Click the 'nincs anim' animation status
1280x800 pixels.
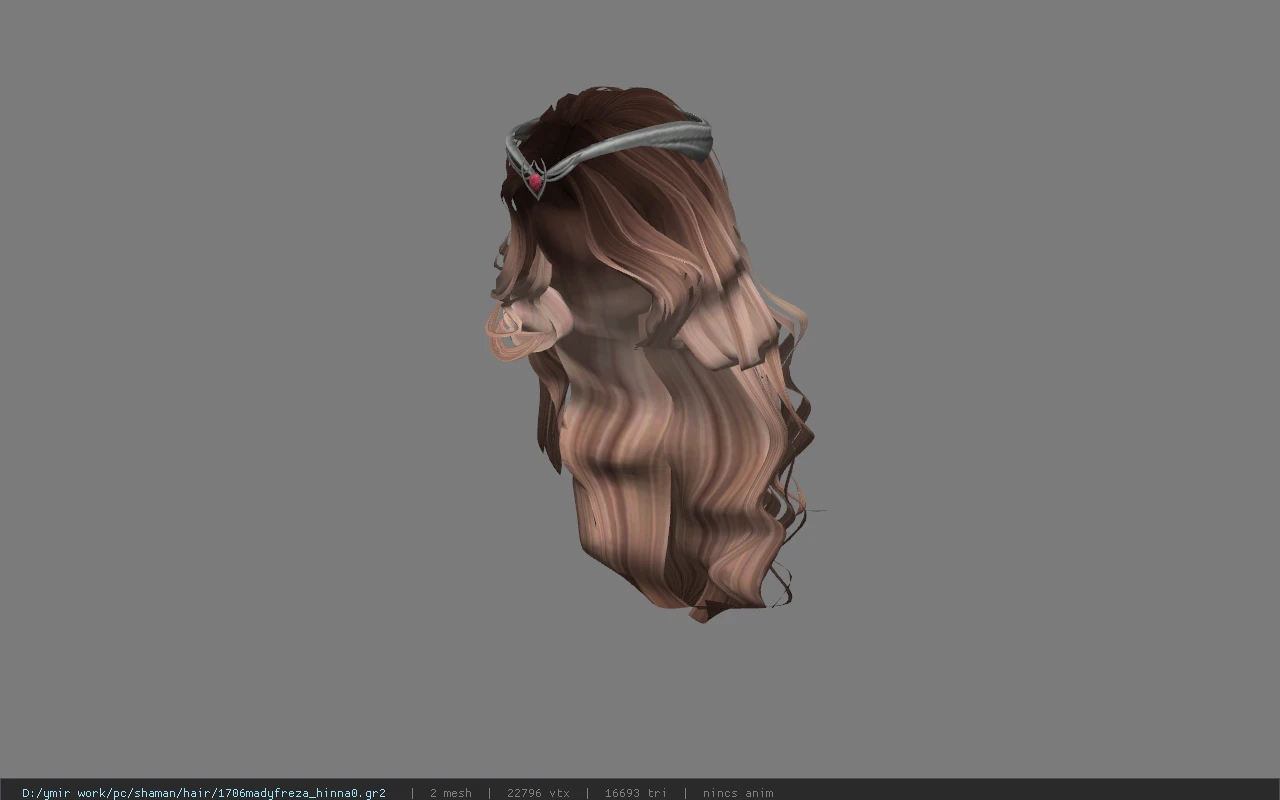point(738,793)
